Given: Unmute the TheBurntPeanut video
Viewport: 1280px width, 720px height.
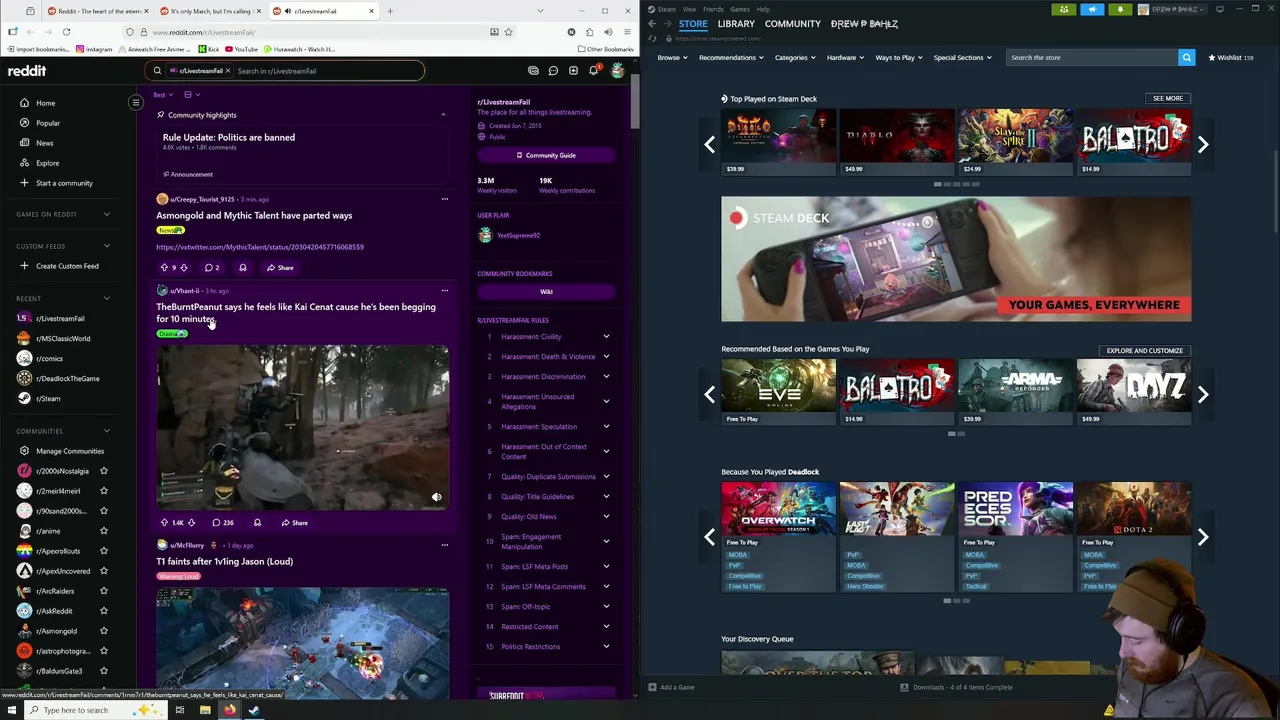Looking at the screenshot, I should [x=436, y=497].
